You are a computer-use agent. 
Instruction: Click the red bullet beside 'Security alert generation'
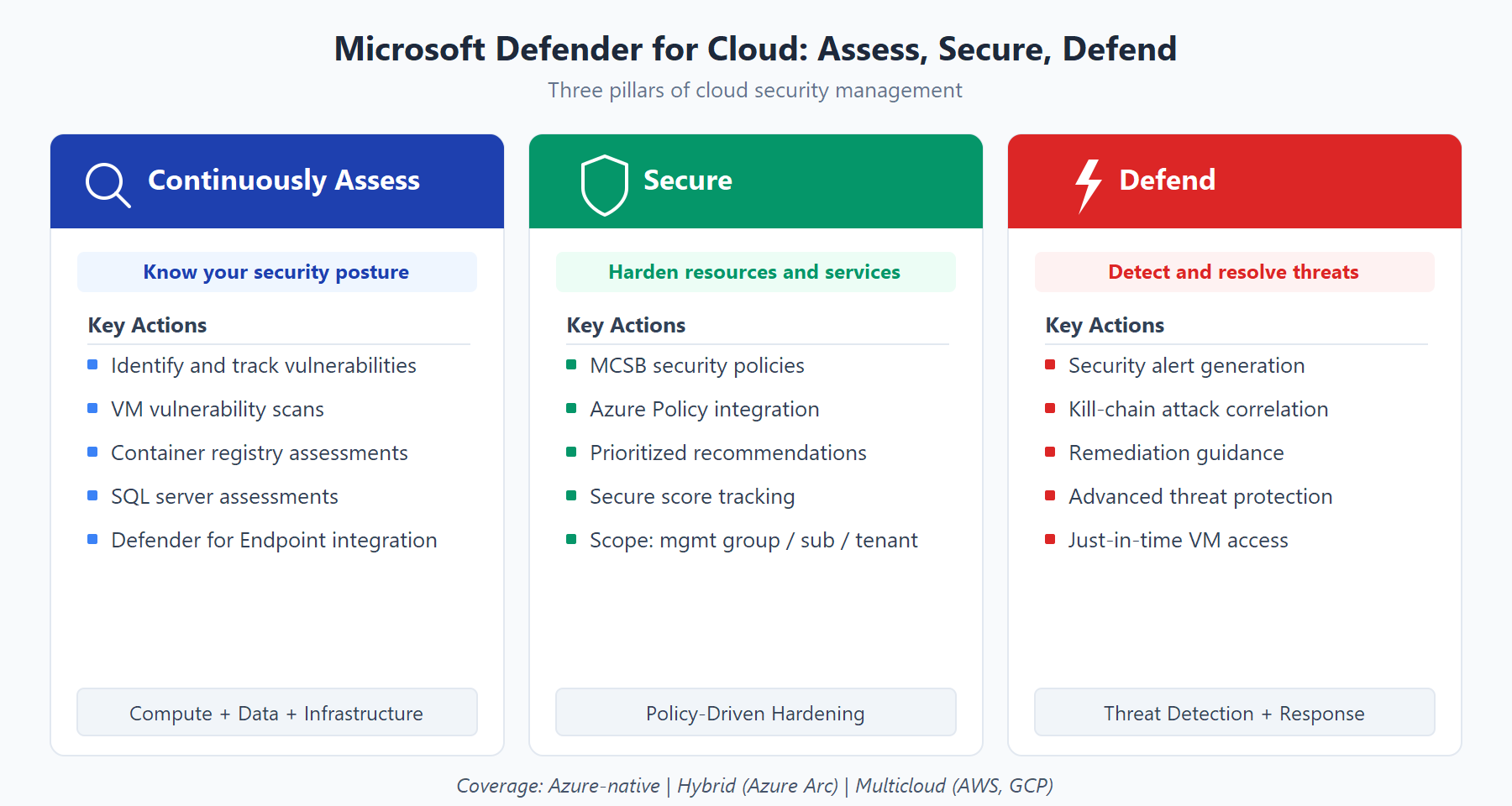tap(1050, 364)
